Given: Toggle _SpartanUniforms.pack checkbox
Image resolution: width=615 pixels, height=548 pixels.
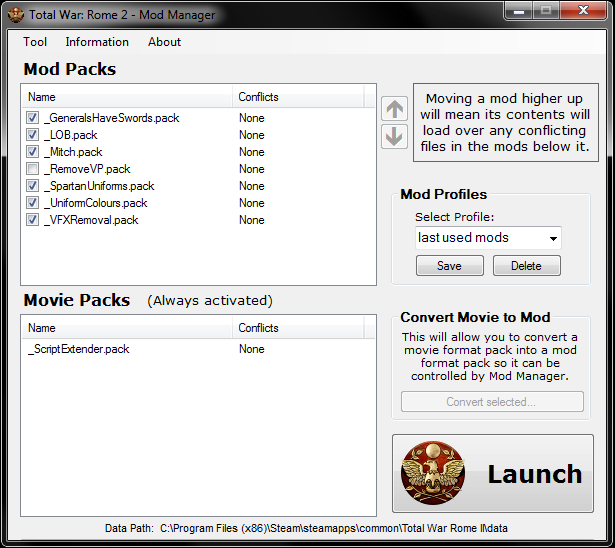Looking at the screenshot, I should [33, 186].
